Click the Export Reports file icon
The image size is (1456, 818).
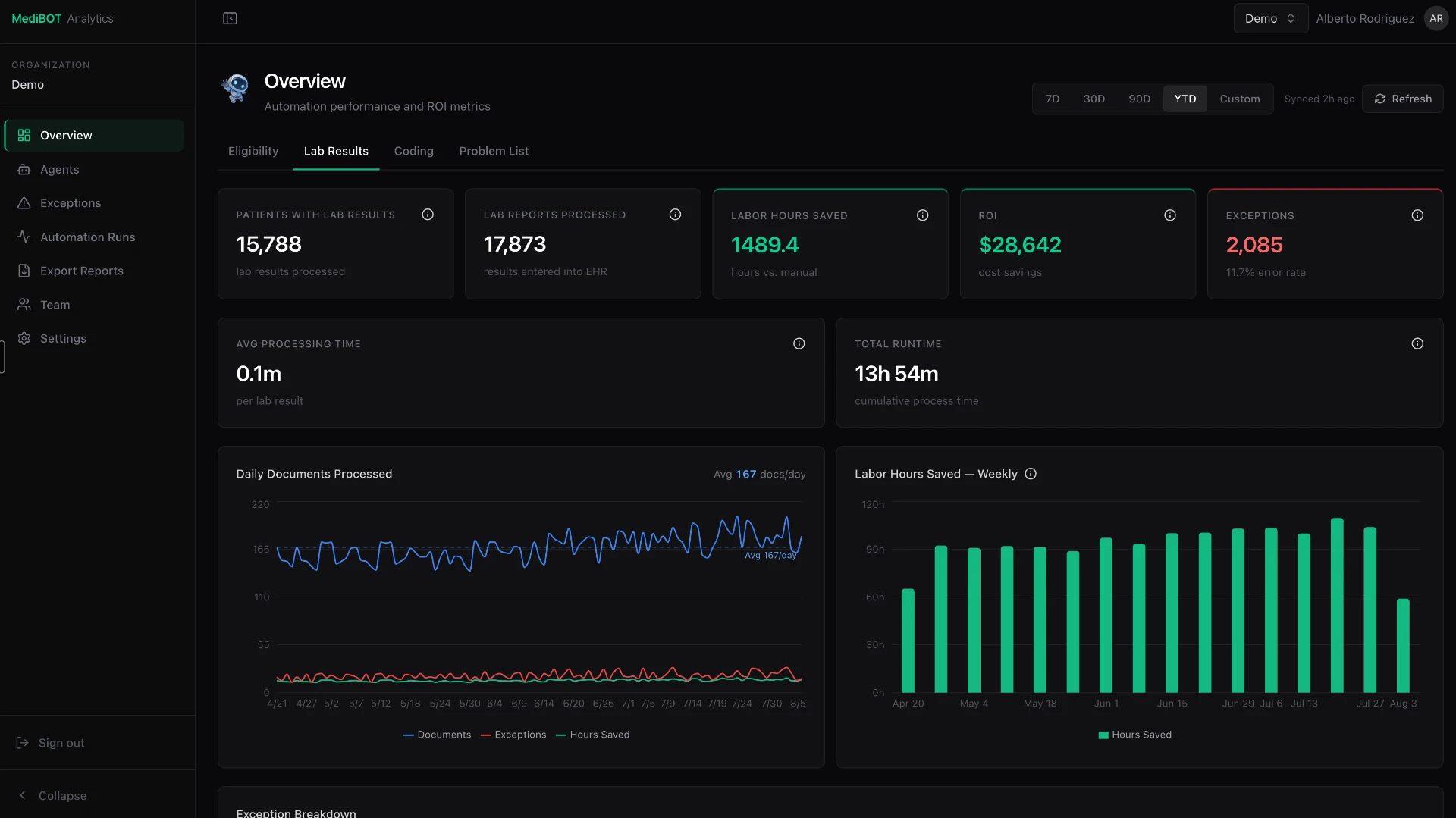(24, 271)
